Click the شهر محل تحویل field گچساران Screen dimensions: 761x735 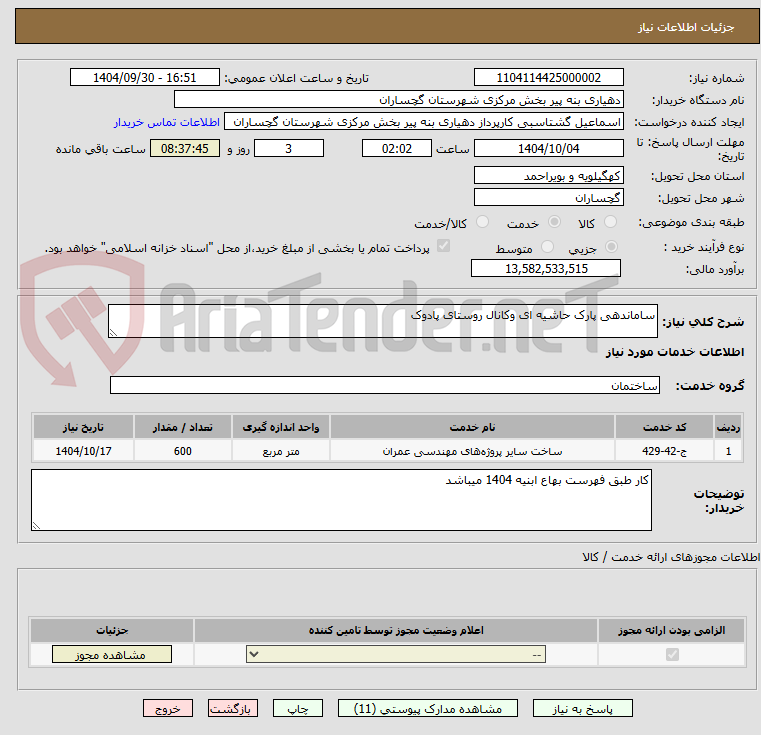[548, 197]
